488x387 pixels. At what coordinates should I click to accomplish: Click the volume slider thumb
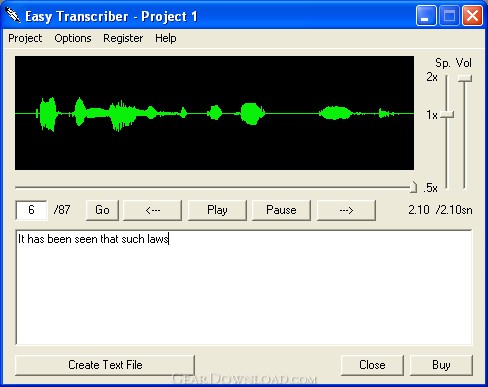tap(465, 78)
